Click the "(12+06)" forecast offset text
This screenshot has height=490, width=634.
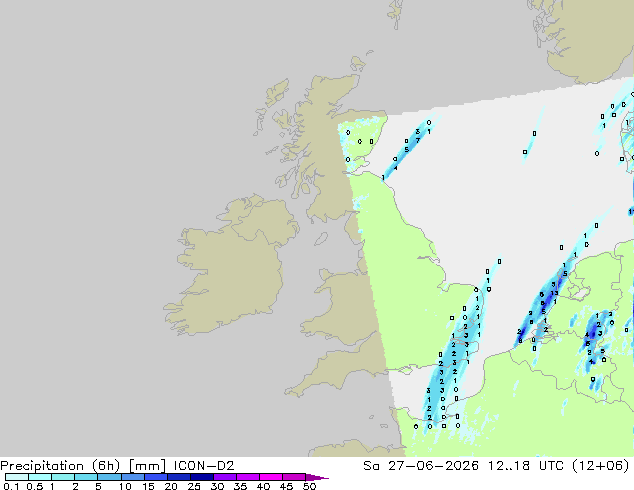click(600, 466)
